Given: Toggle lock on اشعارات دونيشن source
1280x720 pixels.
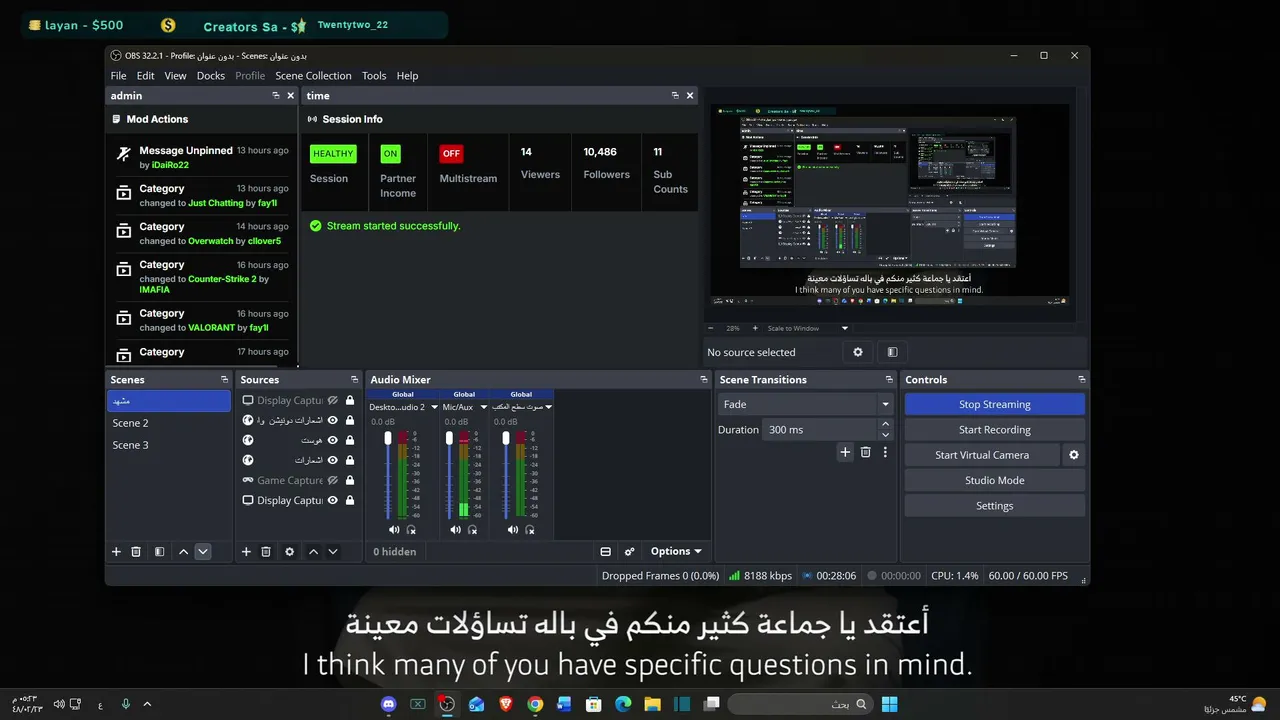Looking at the screenshot, I should [x=350, y=420].
